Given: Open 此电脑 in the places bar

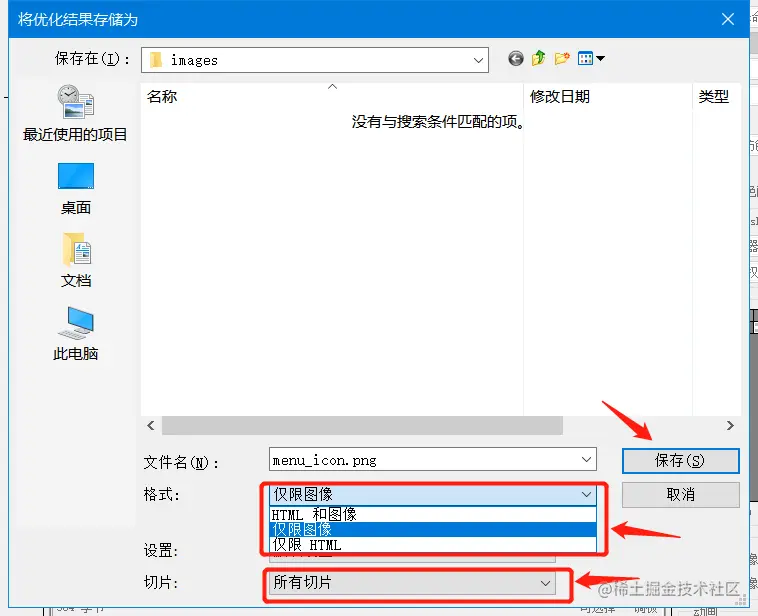Looking at the screenshot, I should [76, 334].
